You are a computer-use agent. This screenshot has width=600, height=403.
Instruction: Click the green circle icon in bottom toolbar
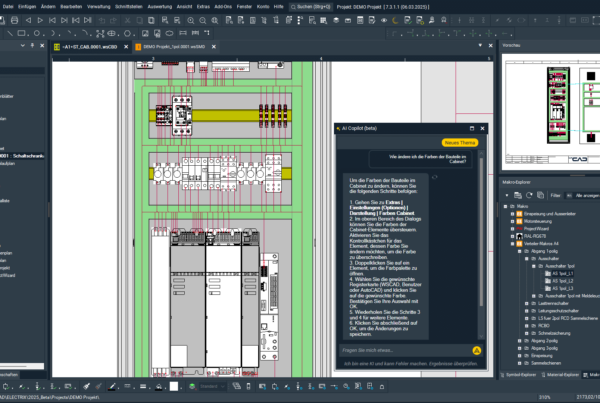point(193,384)
